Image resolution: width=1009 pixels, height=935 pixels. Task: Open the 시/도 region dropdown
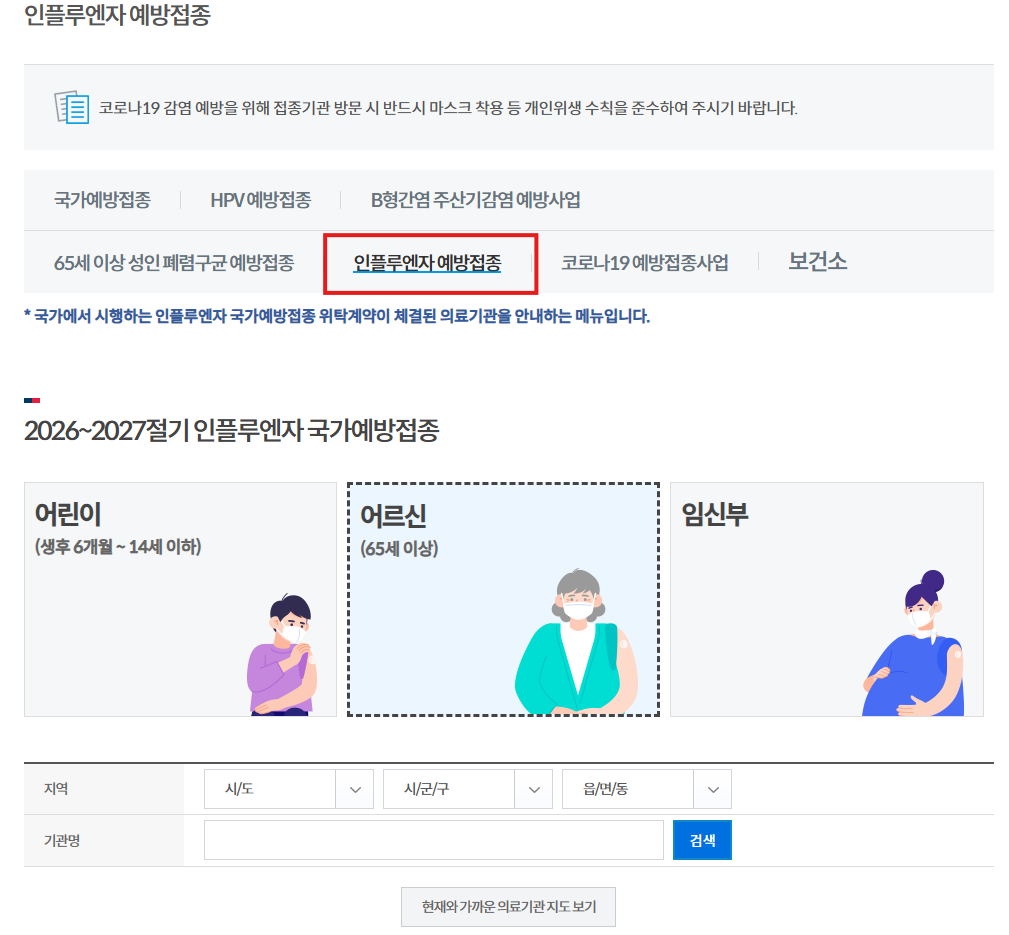coord(289,789)
